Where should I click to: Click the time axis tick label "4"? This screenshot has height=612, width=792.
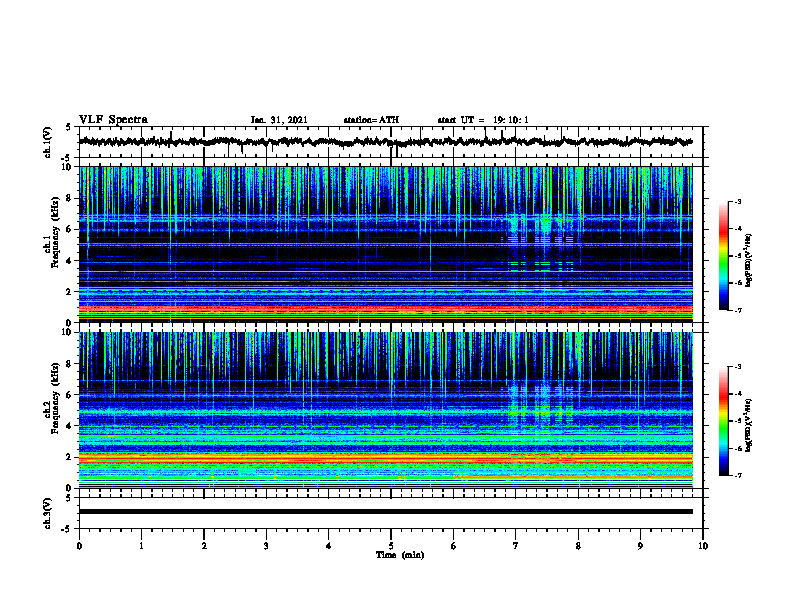pos(329,546)
